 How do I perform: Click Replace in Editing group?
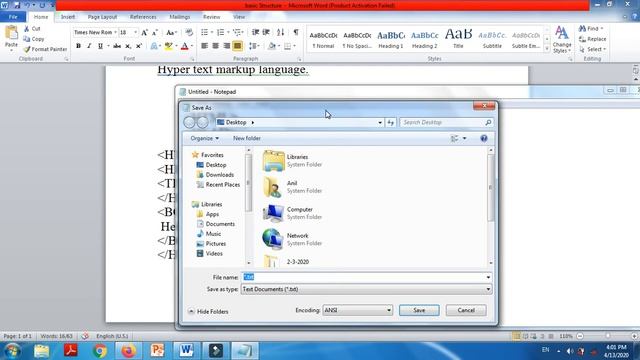point(593,39)
